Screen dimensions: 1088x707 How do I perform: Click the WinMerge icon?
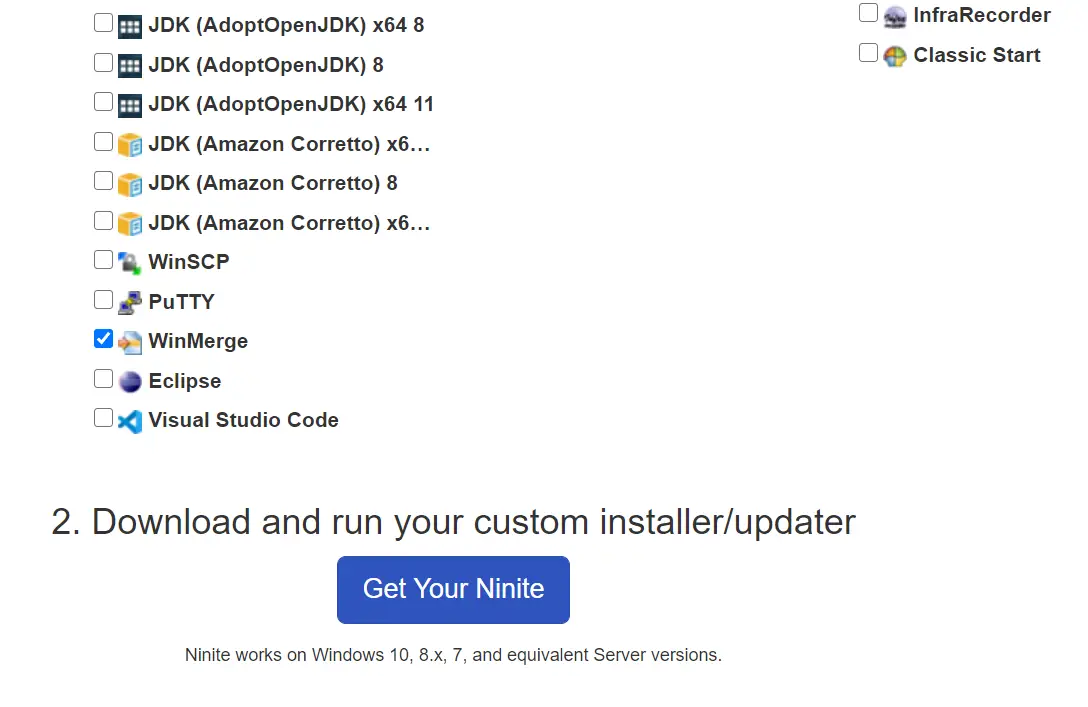(x=130, y=342)
